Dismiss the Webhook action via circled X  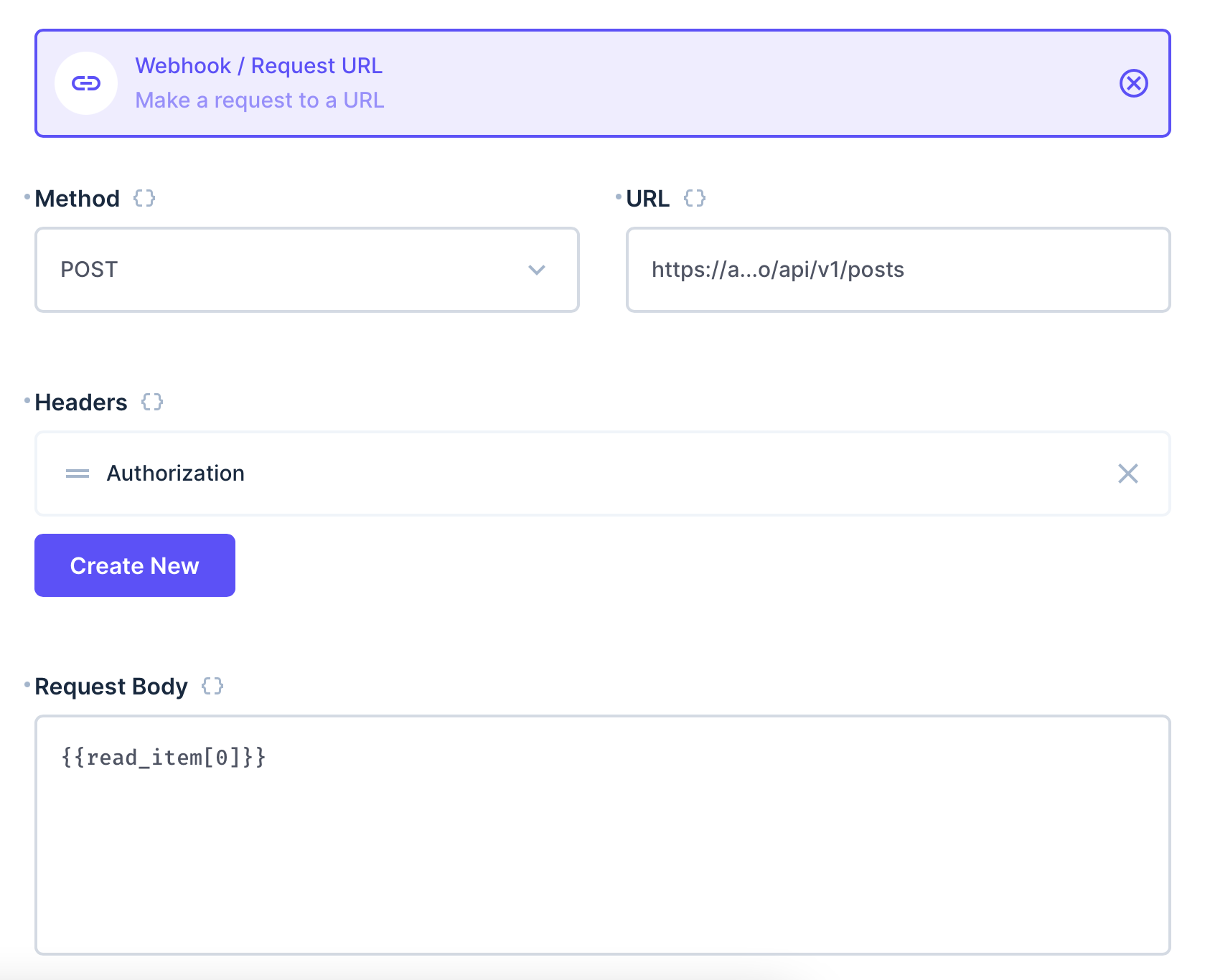(1134, 83)
